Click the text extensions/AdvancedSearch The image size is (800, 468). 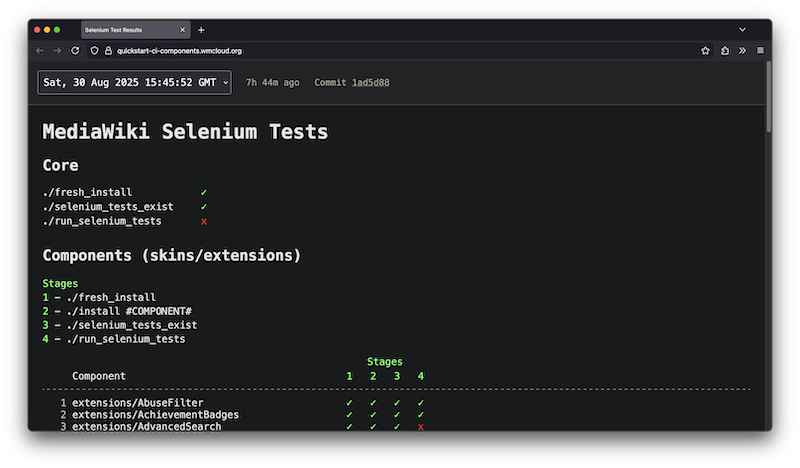(x=146, y=426)
